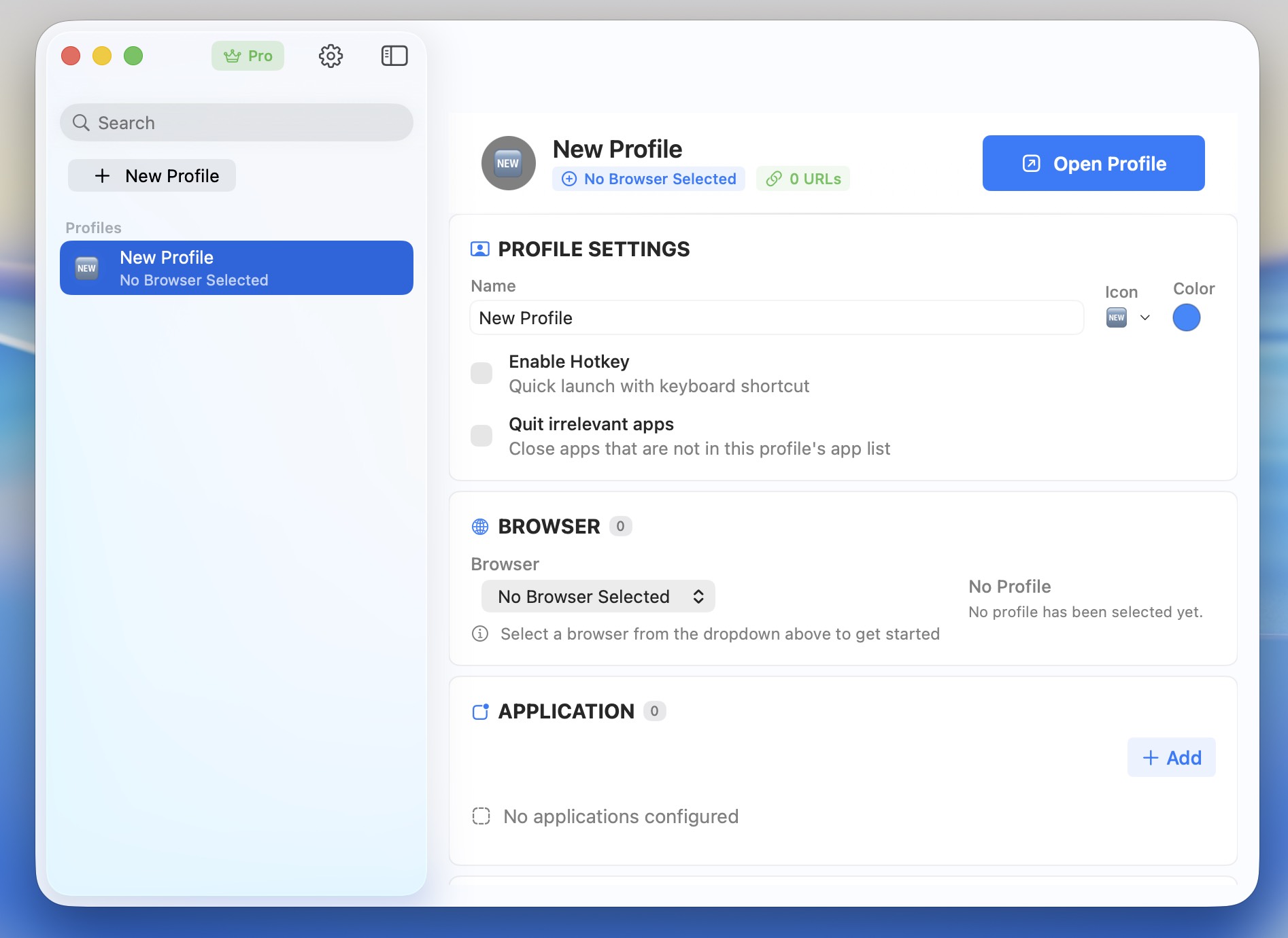Add an application with Add button

(1171, 758)
